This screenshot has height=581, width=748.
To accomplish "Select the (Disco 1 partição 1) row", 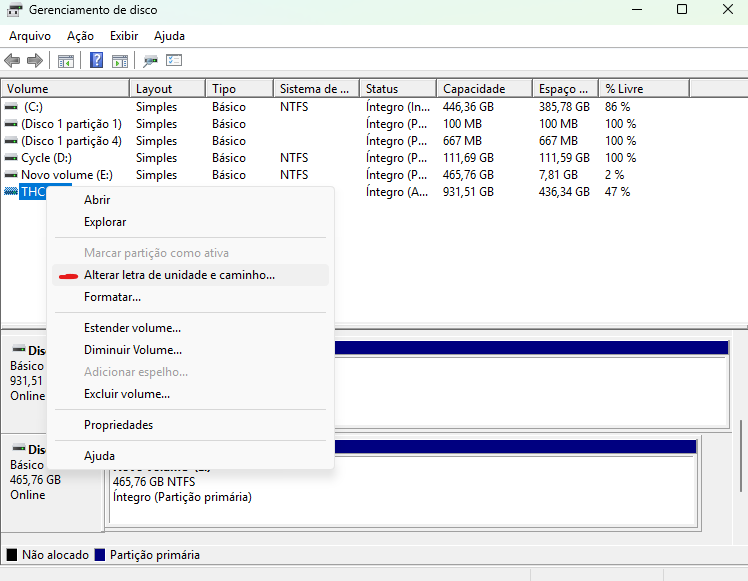I will (x=346, y=124).
